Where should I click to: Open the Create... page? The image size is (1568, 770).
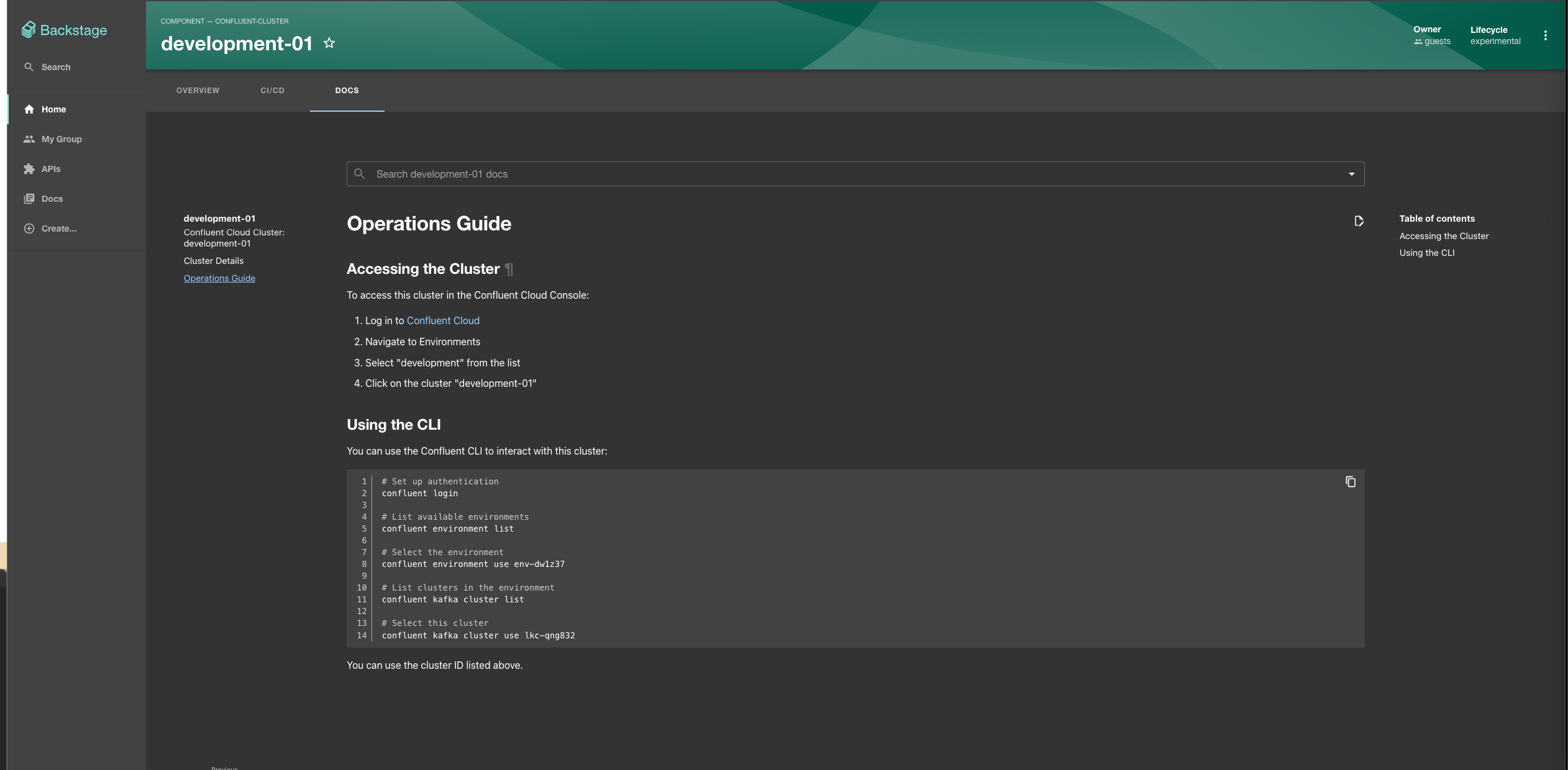76,229
